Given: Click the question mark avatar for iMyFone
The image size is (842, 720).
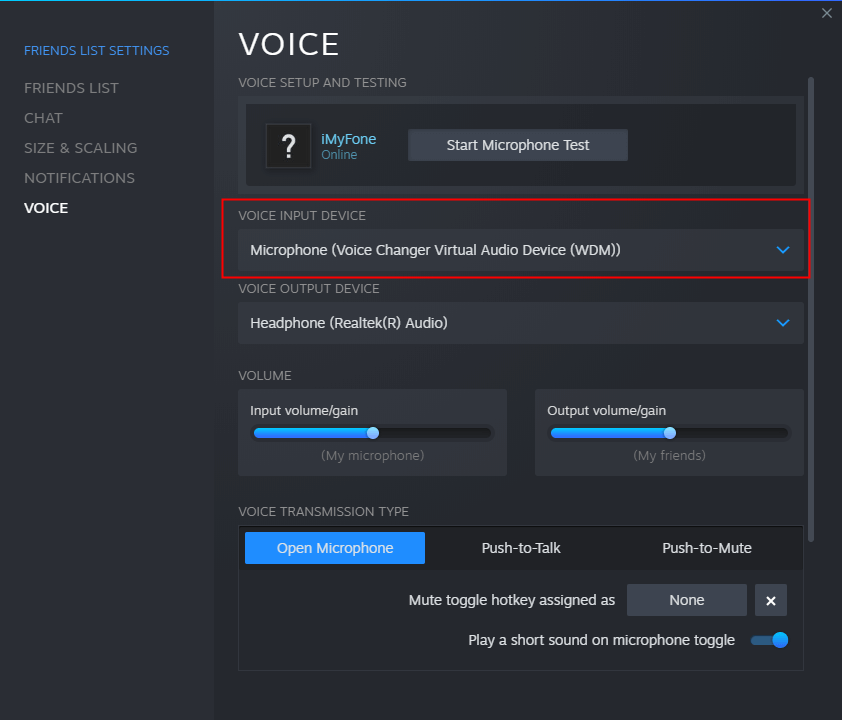Looking at the screenshot, I should [x=288, y=146].
